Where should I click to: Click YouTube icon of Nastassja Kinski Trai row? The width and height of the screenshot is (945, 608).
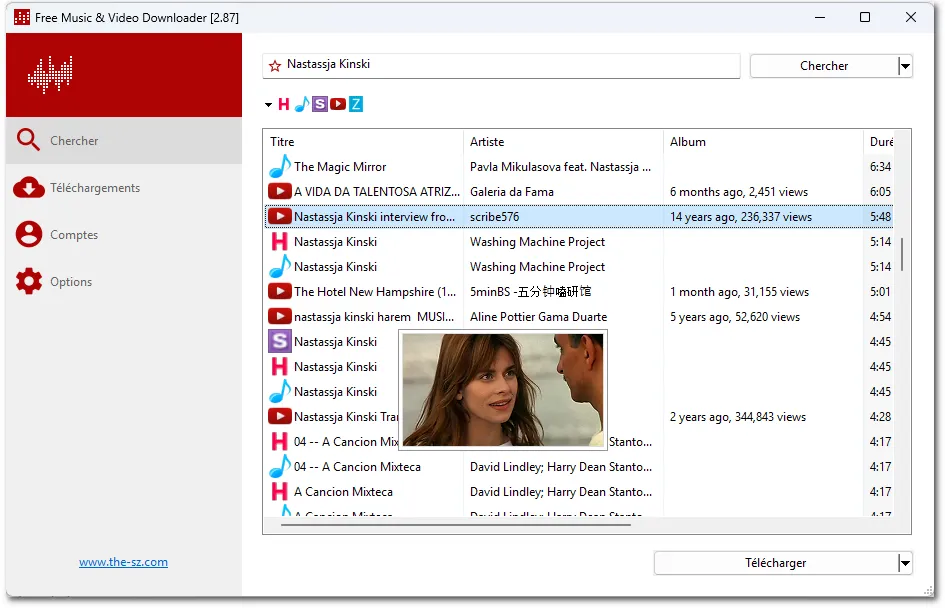coord(280,416)
